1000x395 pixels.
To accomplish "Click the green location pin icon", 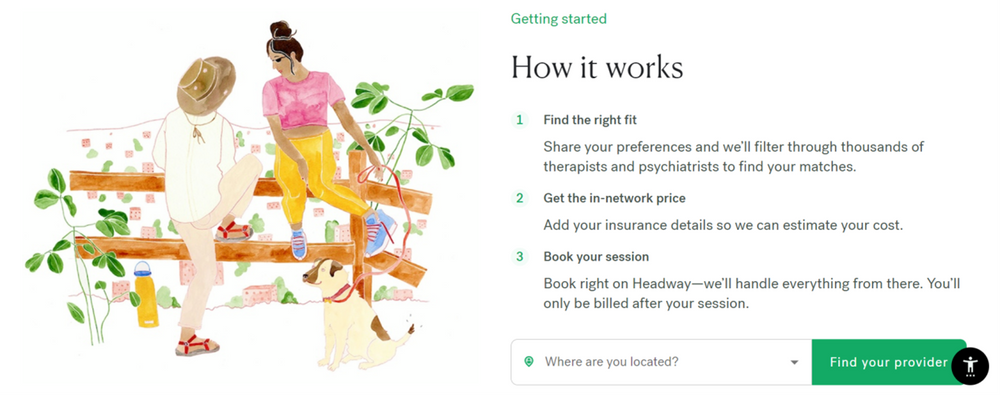I will click(528, 362).
